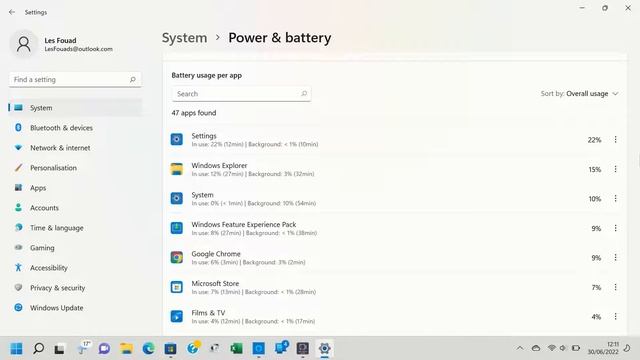
Task: Click the System breadcrumb link
Action: click(184, 38)
